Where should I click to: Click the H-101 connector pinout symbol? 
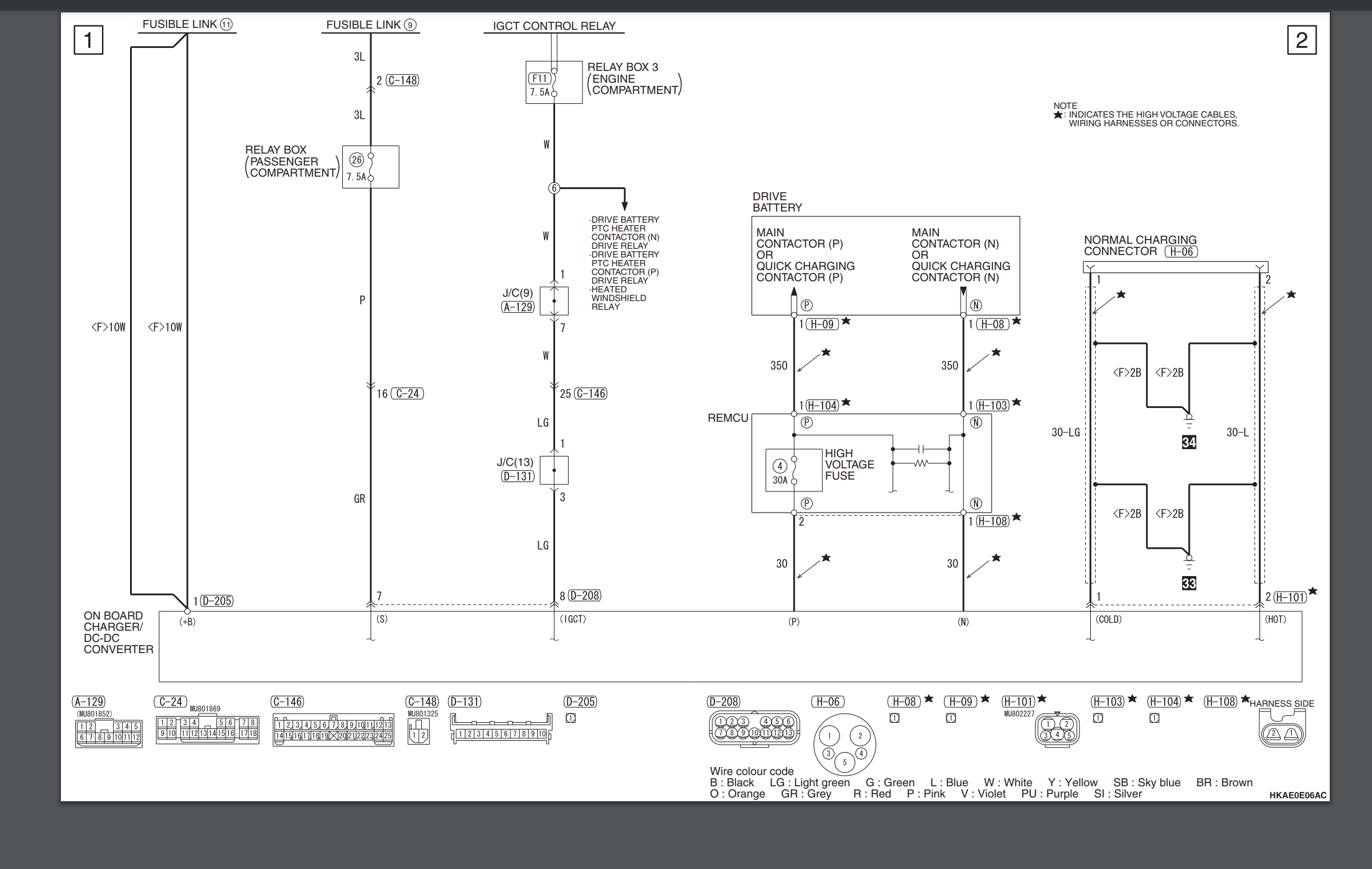click(x=1057, y=730)
